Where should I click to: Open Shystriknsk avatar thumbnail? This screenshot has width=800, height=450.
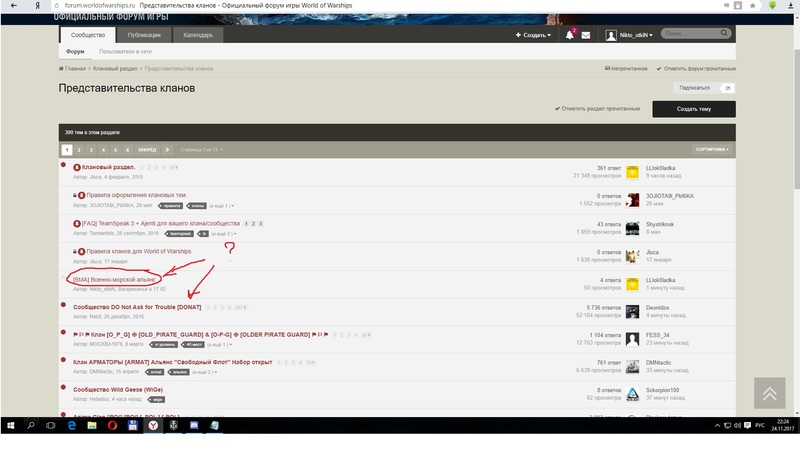coord(632,228)
